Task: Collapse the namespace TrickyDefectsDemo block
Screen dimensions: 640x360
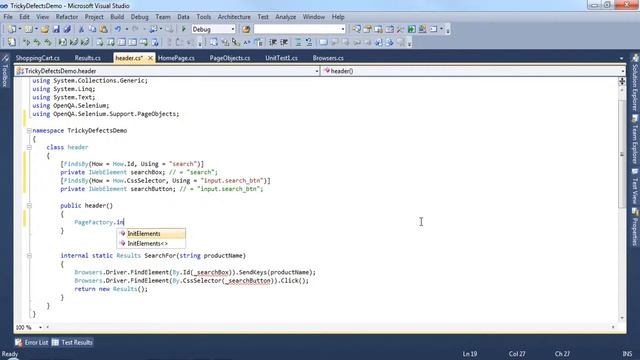Action: tap(29, 131)
